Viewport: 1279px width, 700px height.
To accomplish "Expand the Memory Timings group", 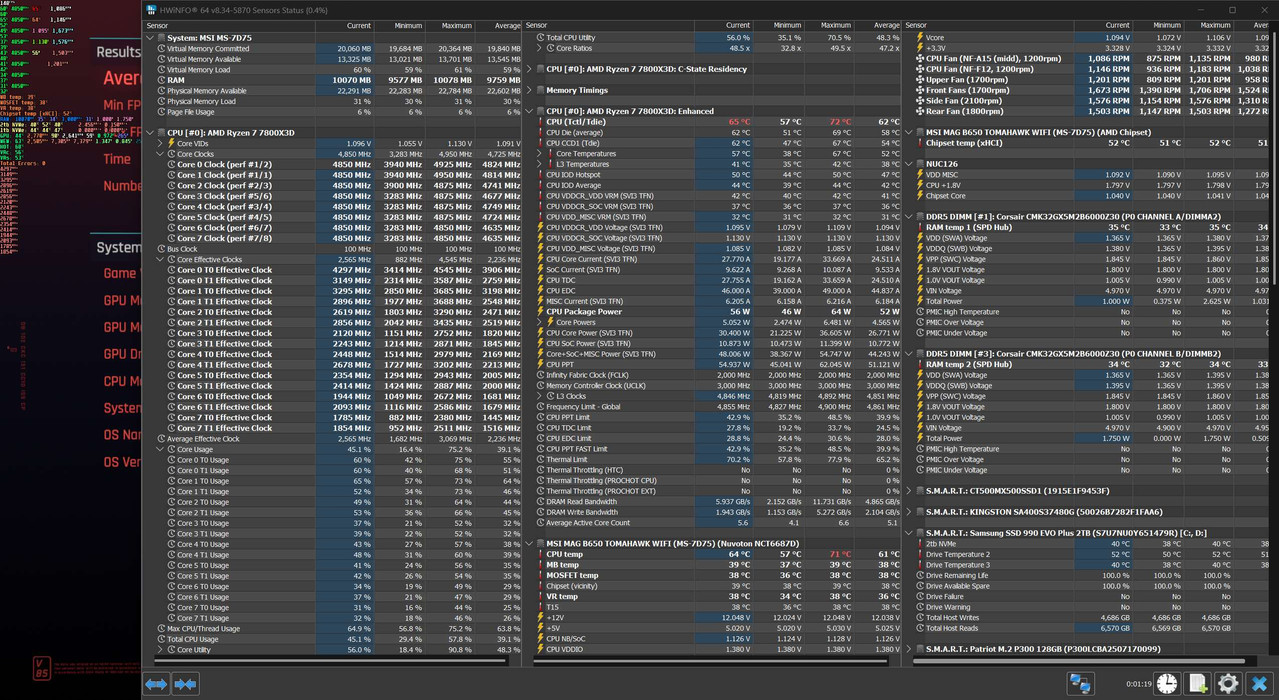I will click(529, 90).
